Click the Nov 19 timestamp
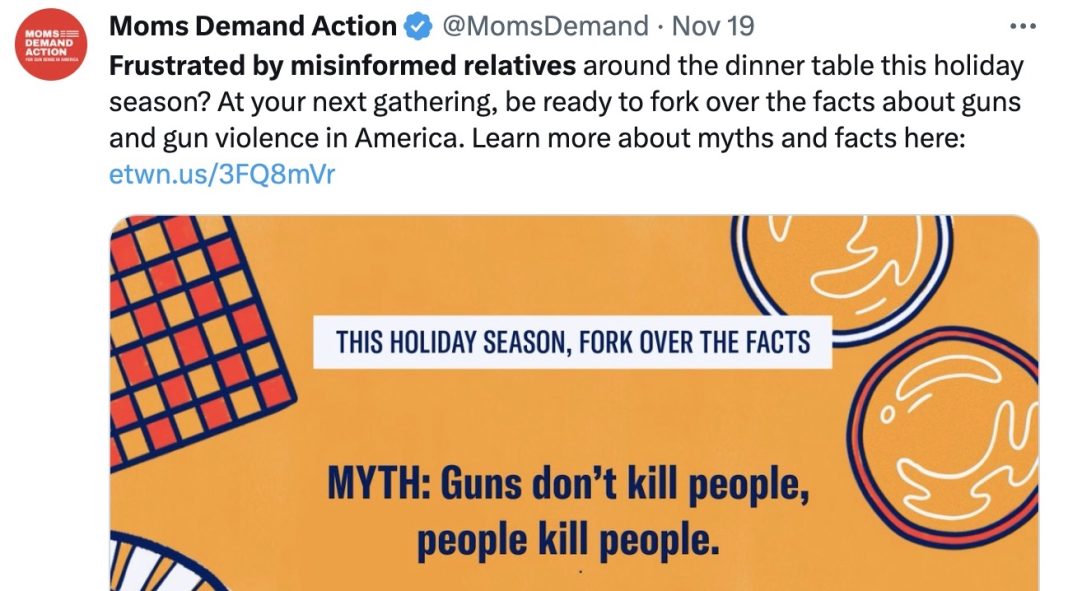 [x=713, y=26]
